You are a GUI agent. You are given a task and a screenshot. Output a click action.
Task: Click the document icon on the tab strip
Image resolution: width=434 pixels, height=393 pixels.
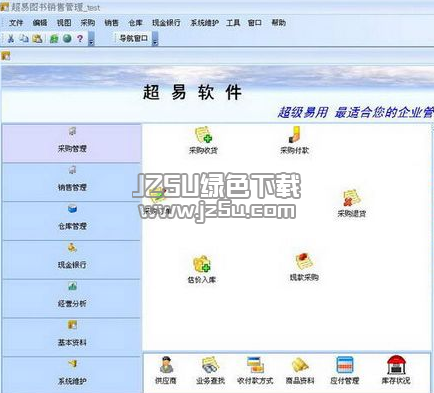pyautogui.click(x=6, y=56)
